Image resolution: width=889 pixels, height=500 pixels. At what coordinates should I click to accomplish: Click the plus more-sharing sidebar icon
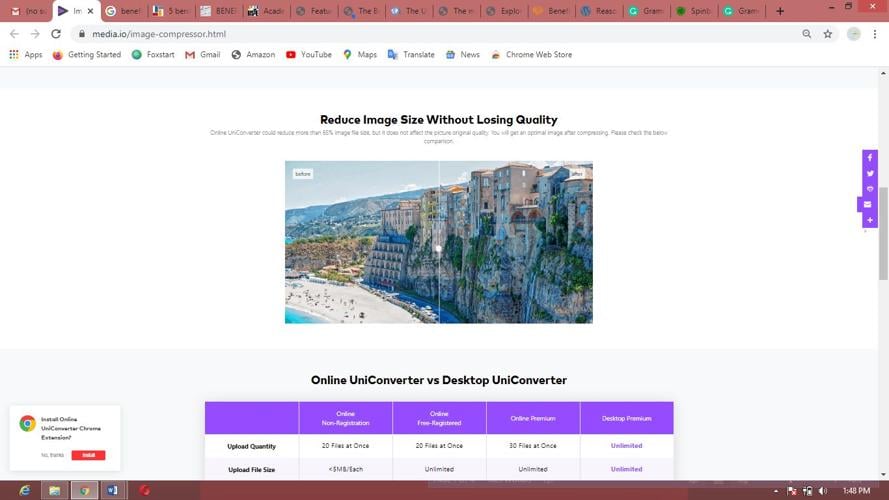[x=870, y=220]
